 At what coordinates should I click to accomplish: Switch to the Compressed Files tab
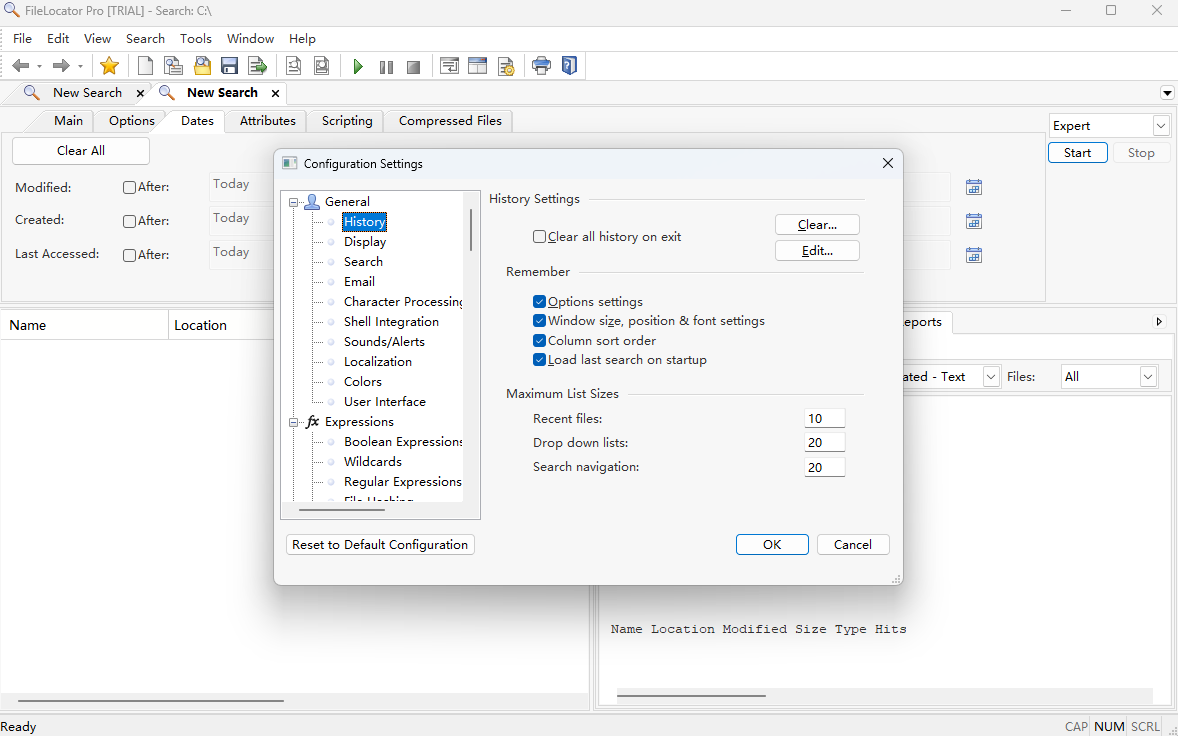click(450, 121)
